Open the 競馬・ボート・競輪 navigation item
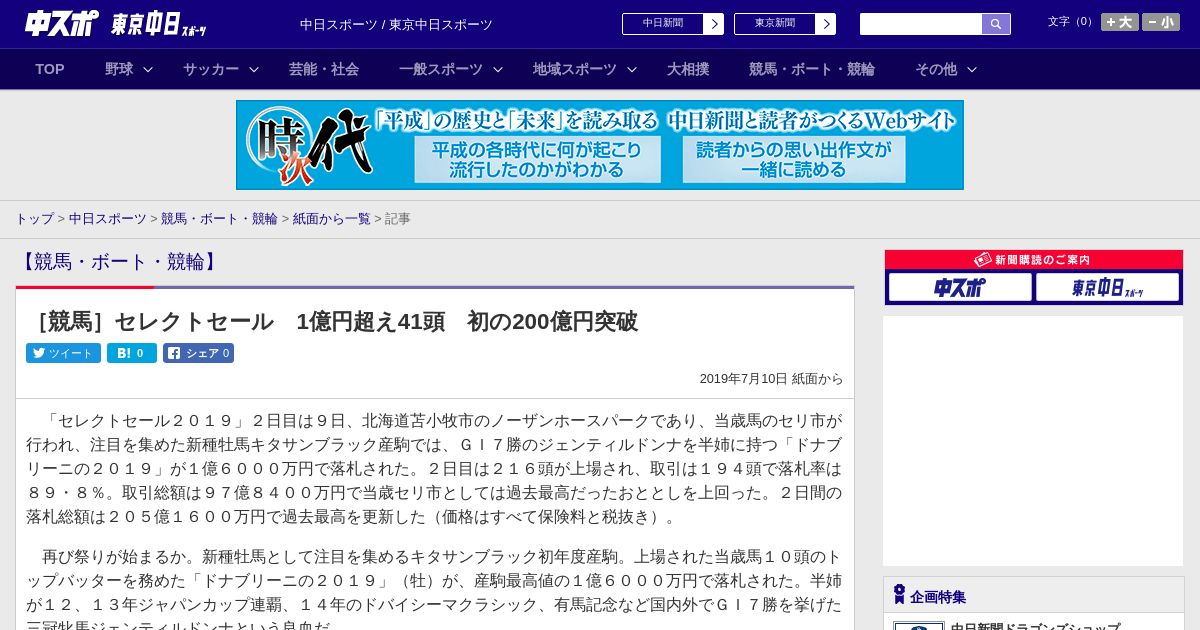This screenshot has width=1200, height=630. click(812, 69)
